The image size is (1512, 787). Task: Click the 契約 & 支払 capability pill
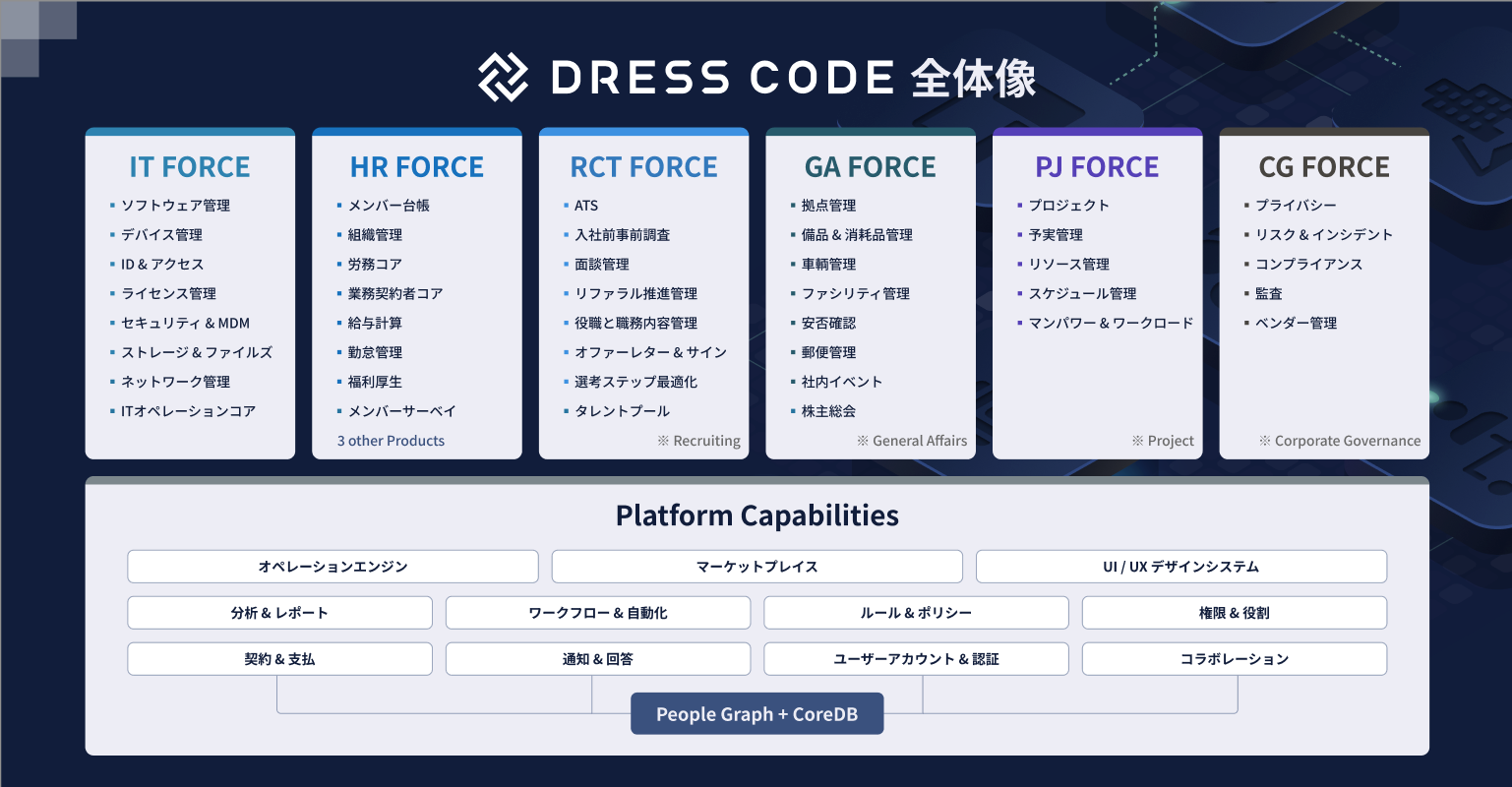coord(279,658)
